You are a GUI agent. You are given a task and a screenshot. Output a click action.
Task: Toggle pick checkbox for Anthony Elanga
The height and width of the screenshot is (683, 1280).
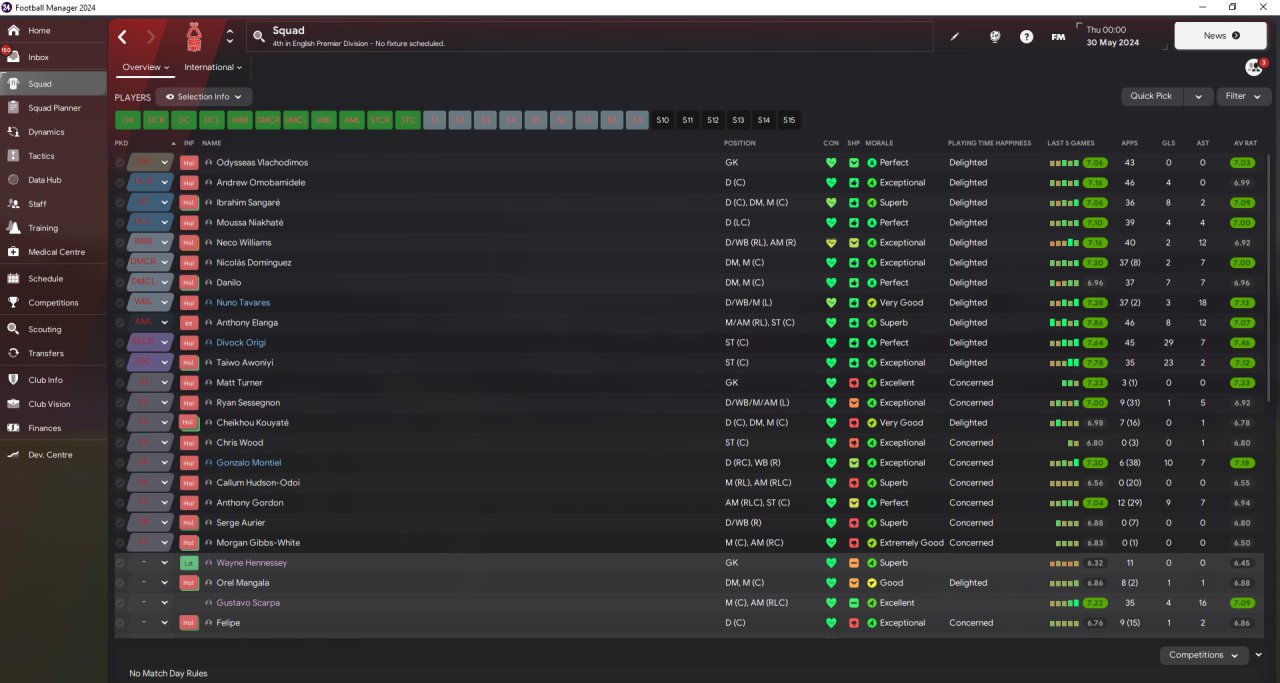click(120, 323)
